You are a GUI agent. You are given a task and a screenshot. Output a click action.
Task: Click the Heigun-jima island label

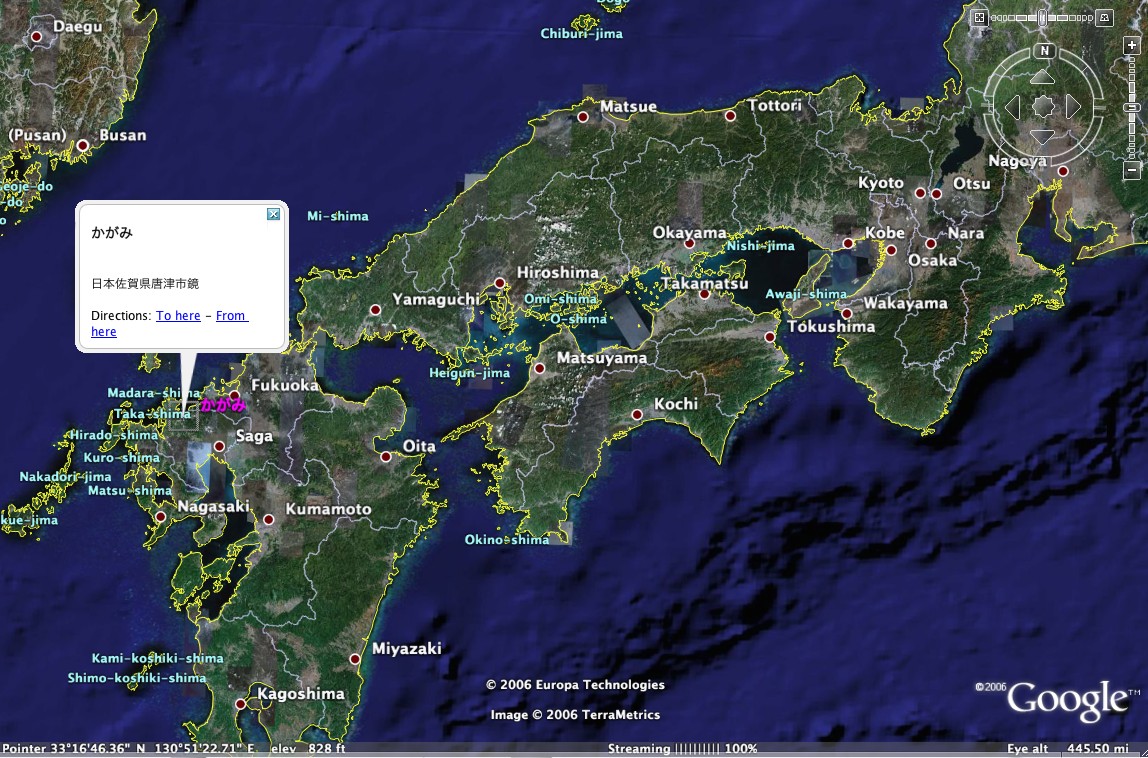469,373
